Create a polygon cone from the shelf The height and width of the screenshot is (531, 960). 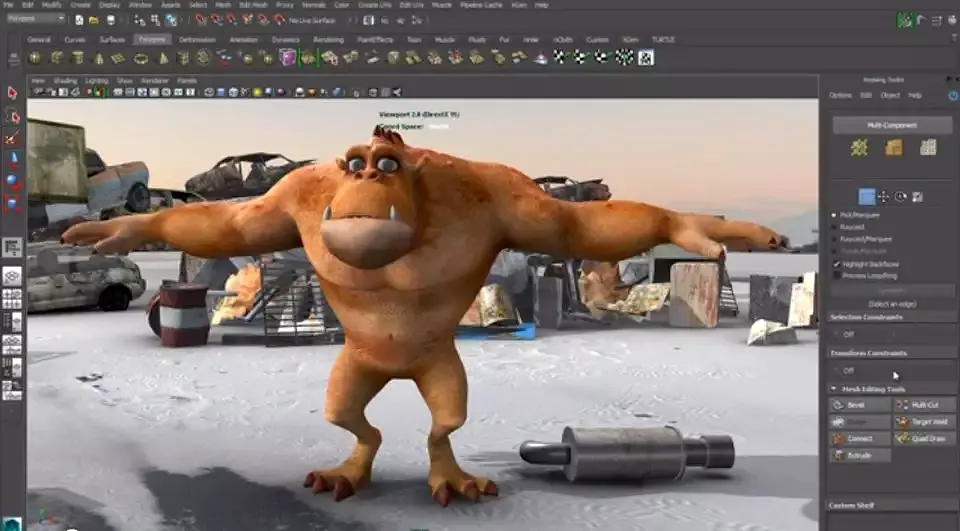[x=99, y=58]
